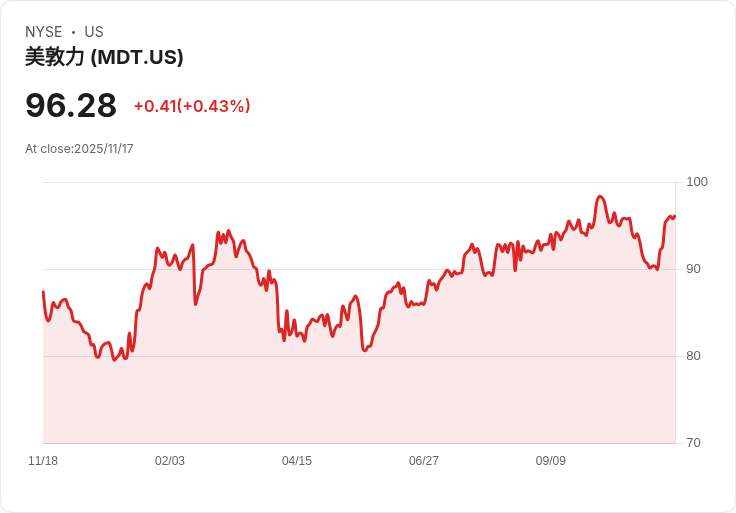Click the 70 price axis label
736x513 pixels.
[x=693, y=443]
